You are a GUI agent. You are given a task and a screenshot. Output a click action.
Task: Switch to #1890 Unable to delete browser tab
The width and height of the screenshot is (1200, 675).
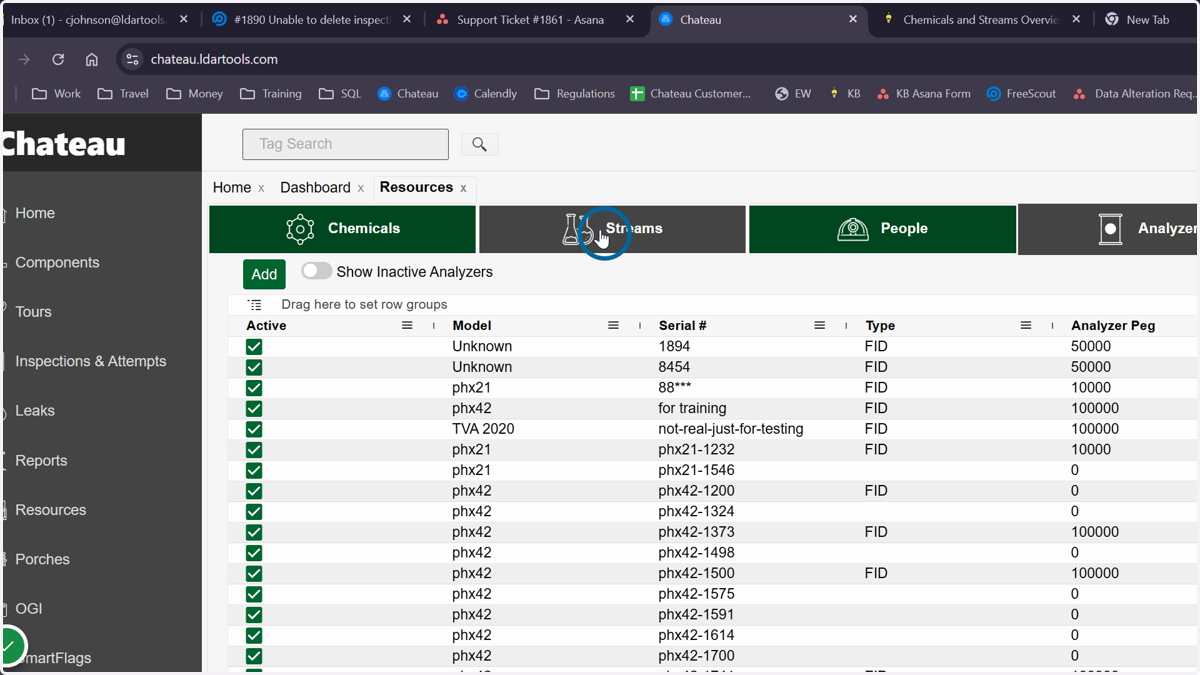(x=312, y=19)
